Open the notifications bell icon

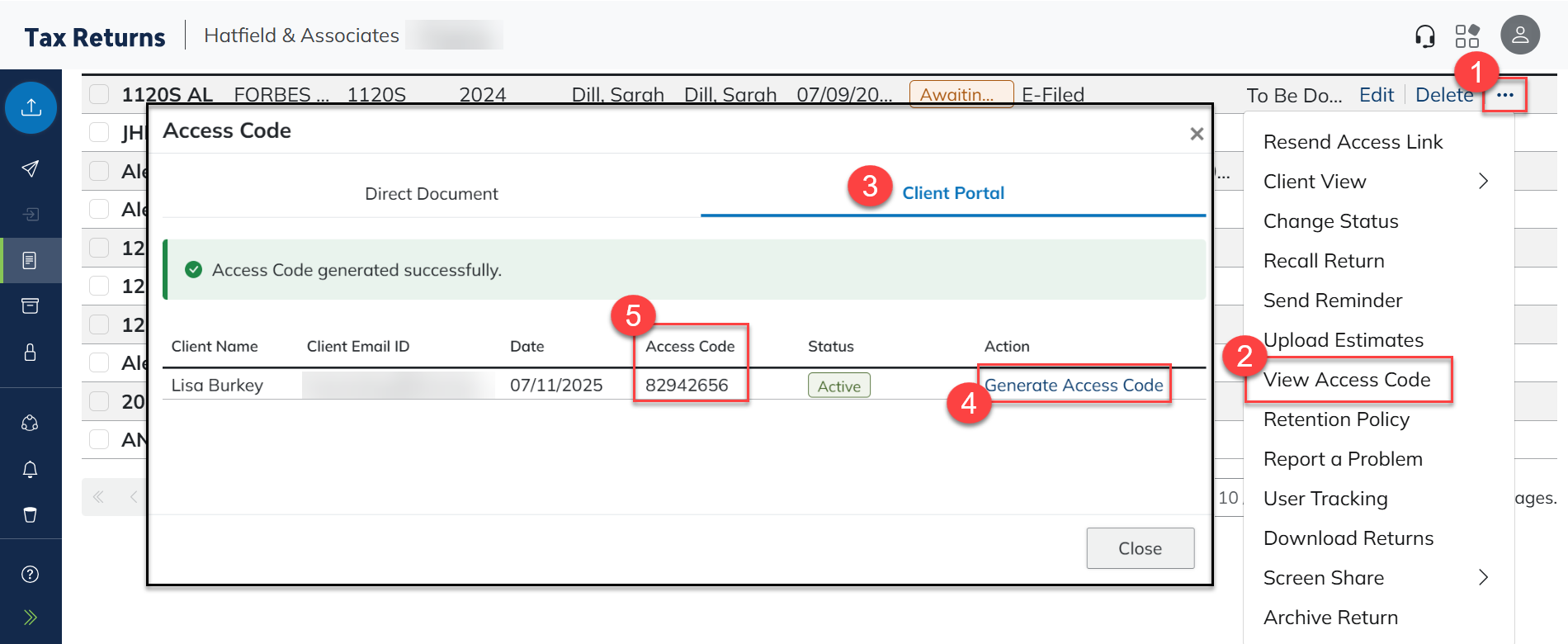(x=31, y=469)
